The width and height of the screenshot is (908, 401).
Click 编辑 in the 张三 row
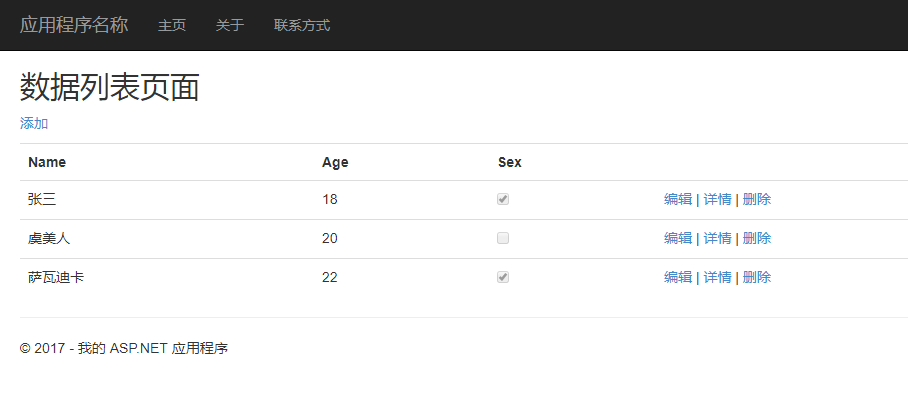coord(678,199)
